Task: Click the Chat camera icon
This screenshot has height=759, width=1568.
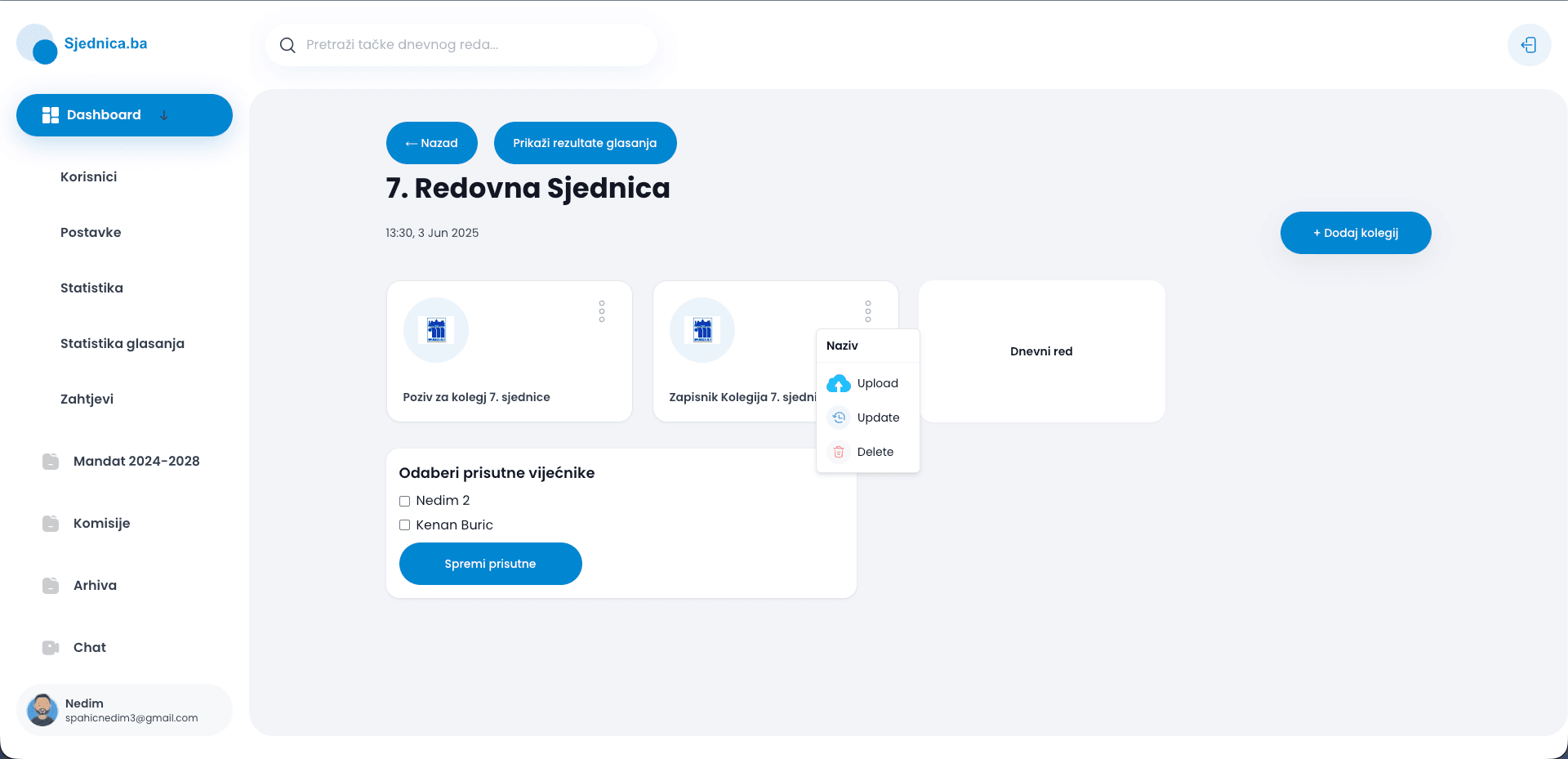Action: (x=51, y=647)
